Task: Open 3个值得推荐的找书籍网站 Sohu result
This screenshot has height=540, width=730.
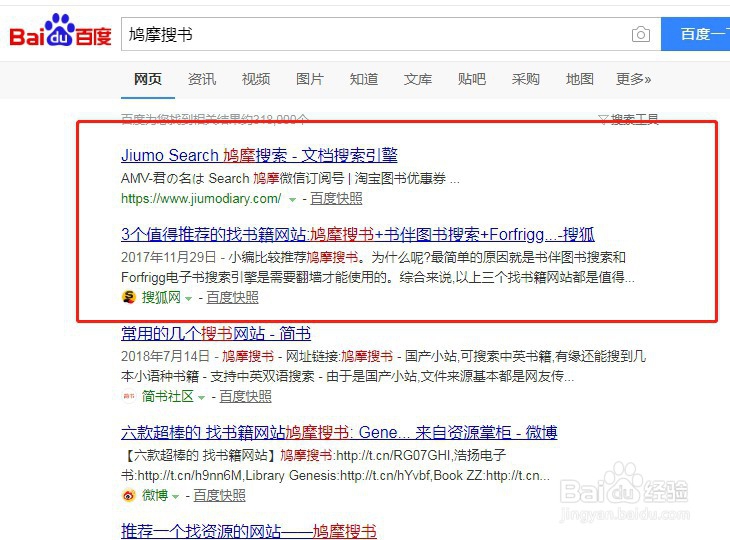Action: coord(358,234)
